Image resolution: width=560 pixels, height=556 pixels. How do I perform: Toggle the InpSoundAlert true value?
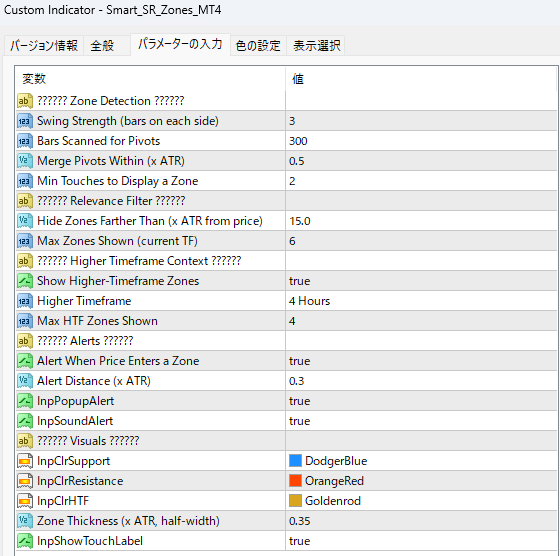(421, 421)
